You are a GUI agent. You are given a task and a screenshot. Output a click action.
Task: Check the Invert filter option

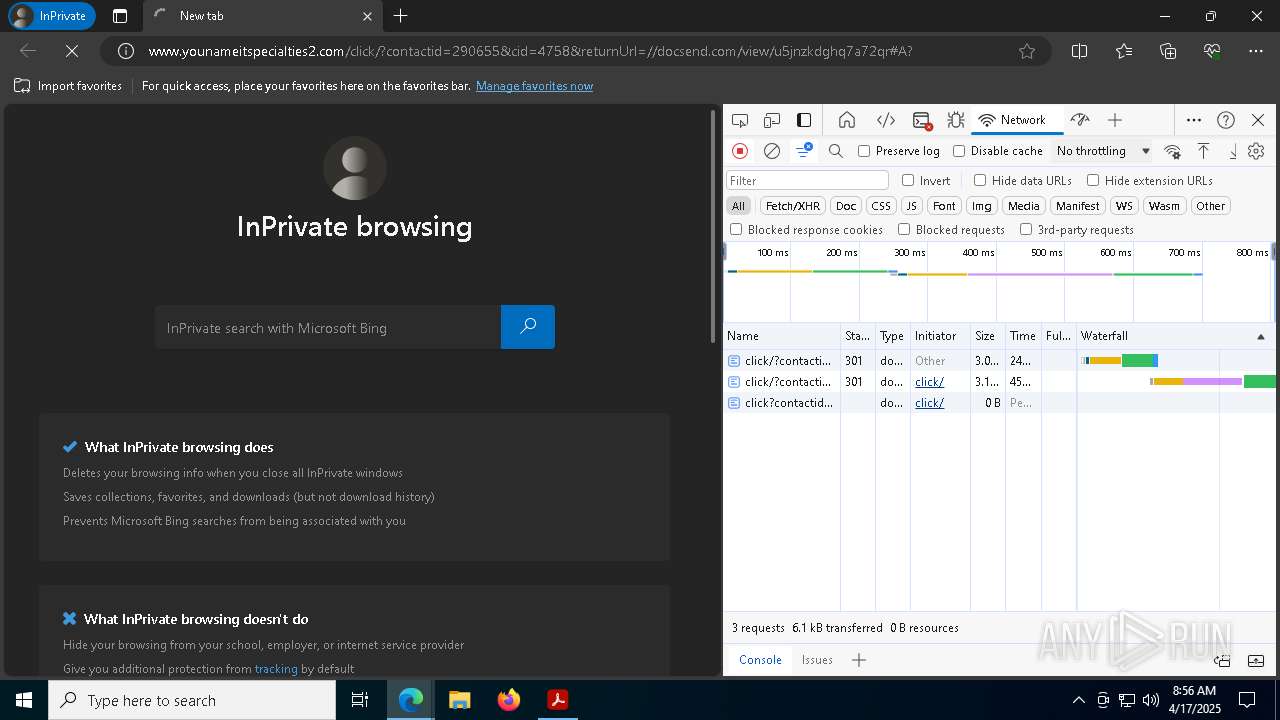pos(908,180)
